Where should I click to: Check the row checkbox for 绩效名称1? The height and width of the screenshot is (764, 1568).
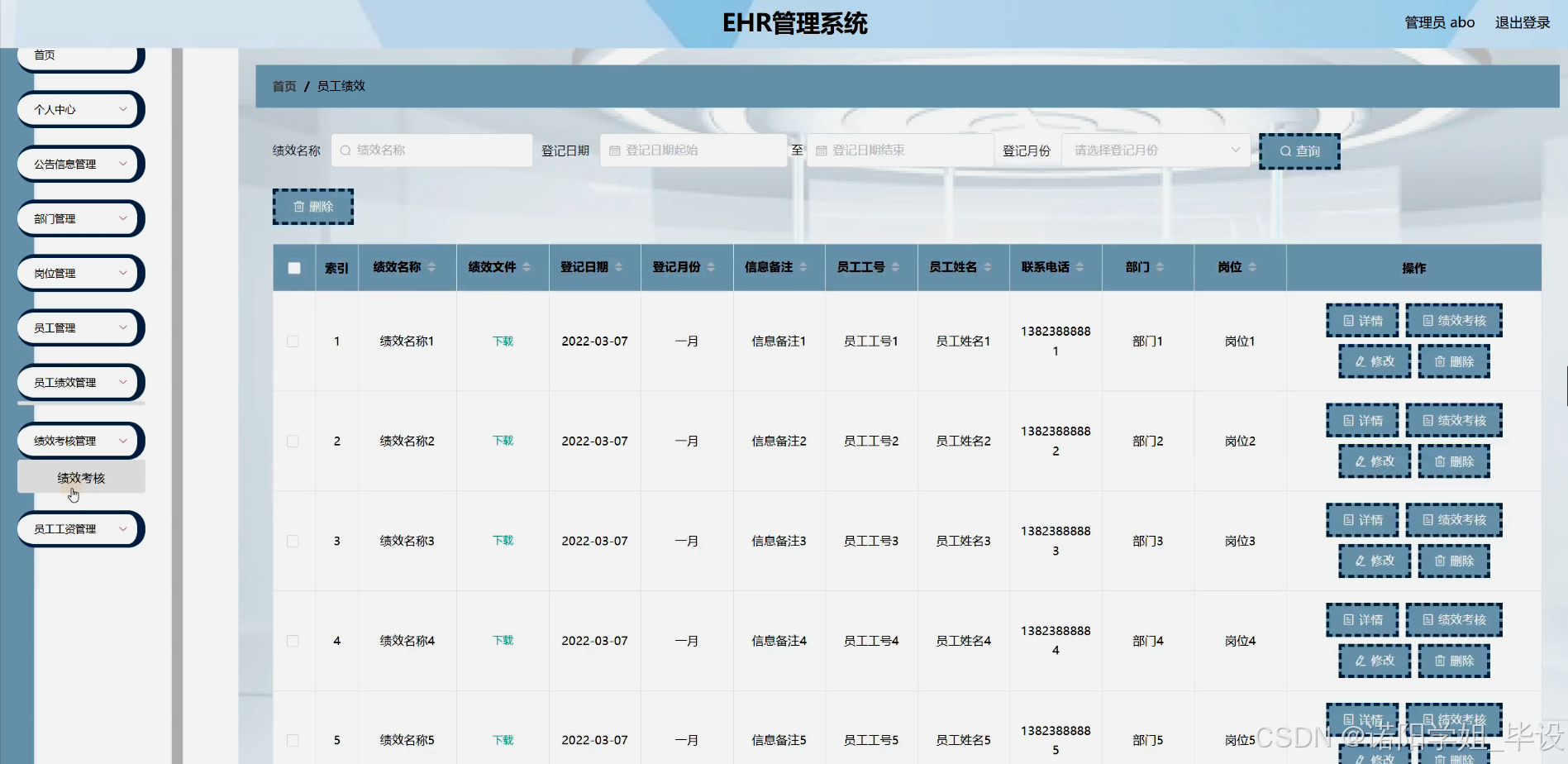(x=292, y=341)
